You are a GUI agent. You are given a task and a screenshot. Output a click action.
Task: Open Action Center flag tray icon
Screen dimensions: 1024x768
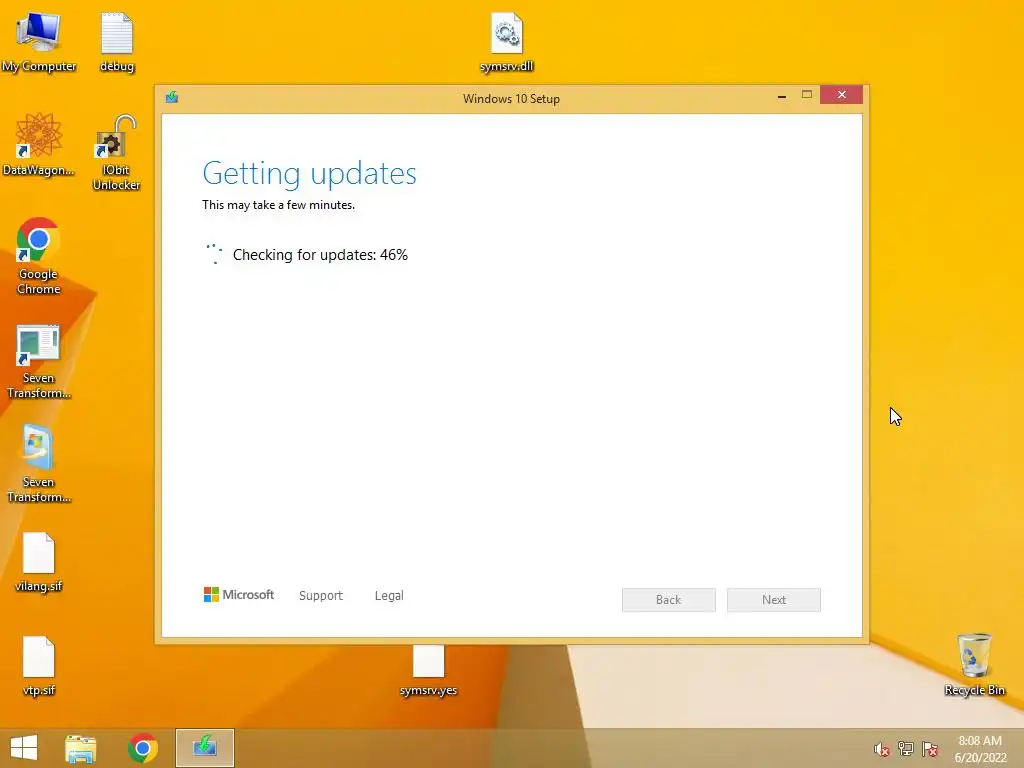[x=930, y=748]
